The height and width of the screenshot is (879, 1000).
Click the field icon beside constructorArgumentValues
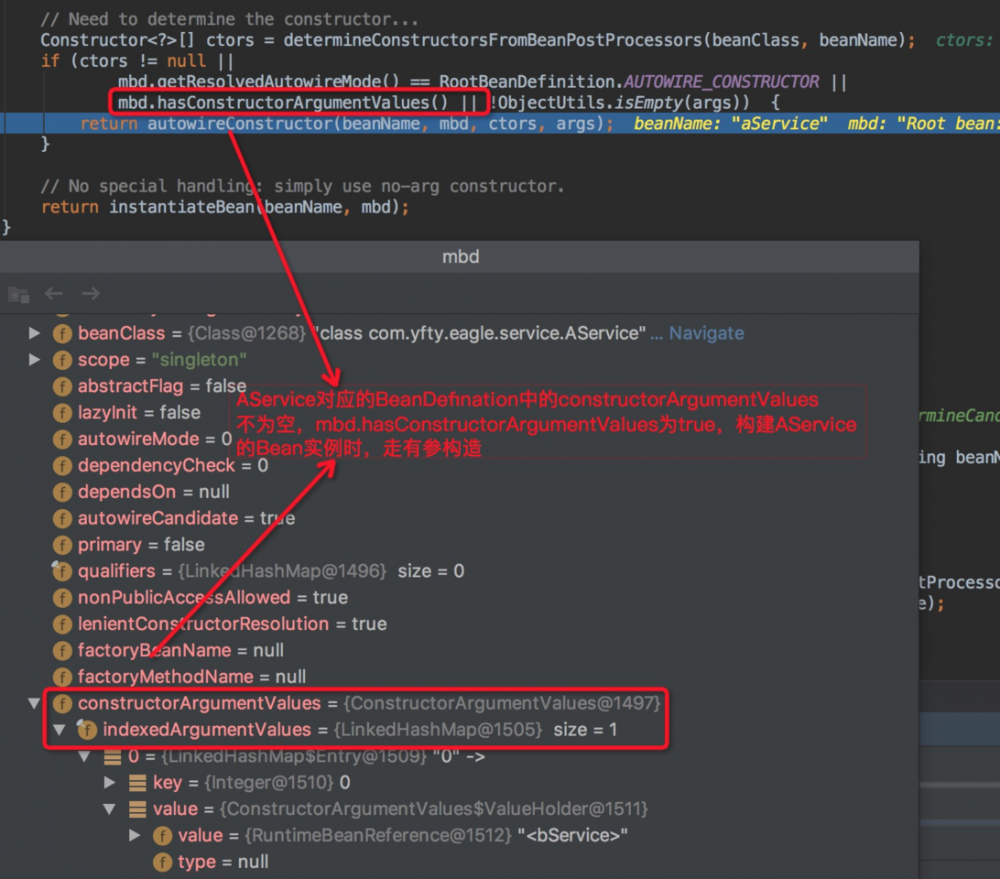[x=62, y=704]
